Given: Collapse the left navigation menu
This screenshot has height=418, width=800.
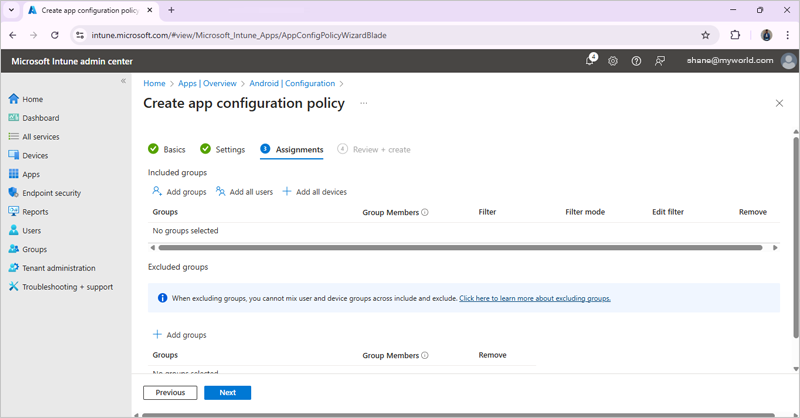Looking at the screenshot, I should pyautogui.click(x=124, y=81).
